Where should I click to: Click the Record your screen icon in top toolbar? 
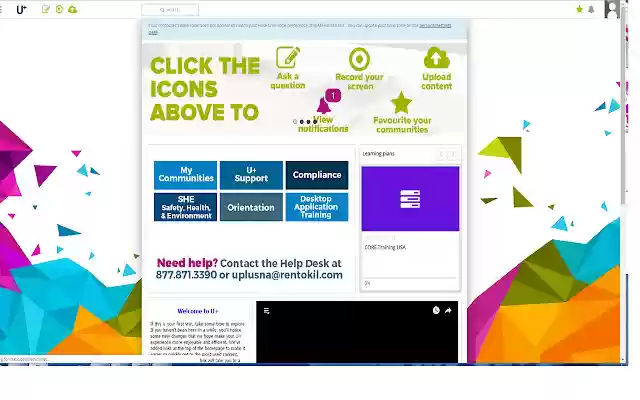click(60, 9)
